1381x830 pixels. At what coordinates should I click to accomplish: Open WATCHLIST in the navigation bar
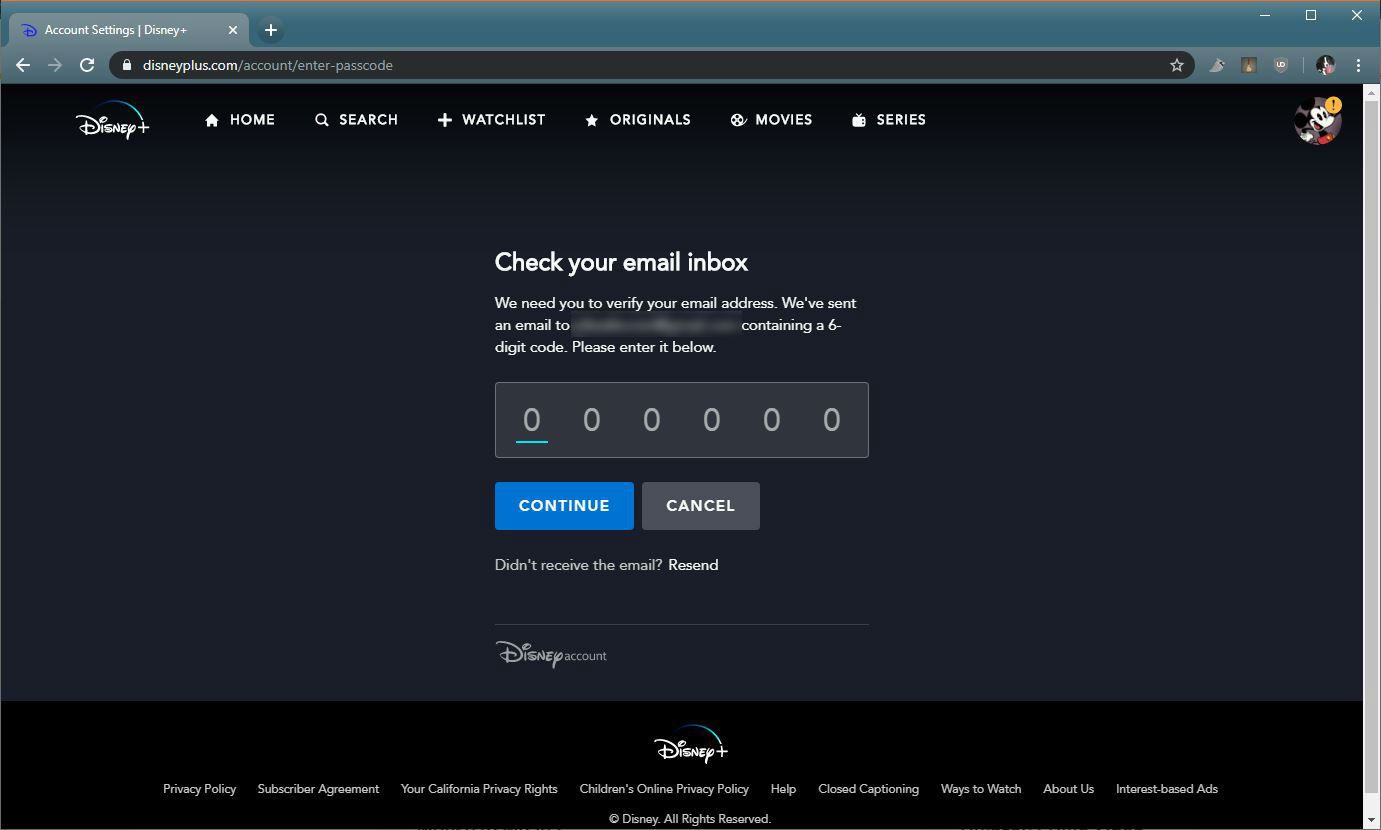pos(491,120)
